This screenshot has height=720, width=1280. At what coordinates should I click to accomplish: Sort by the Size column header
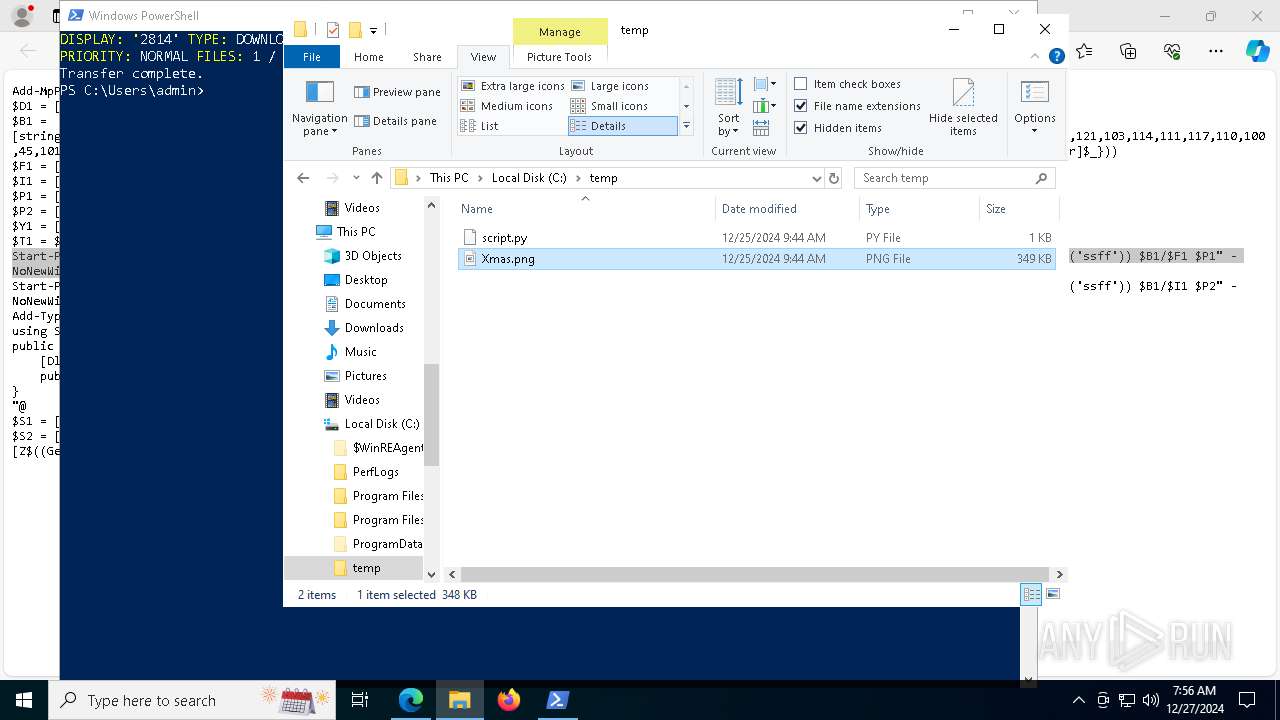click(1018, 209)
